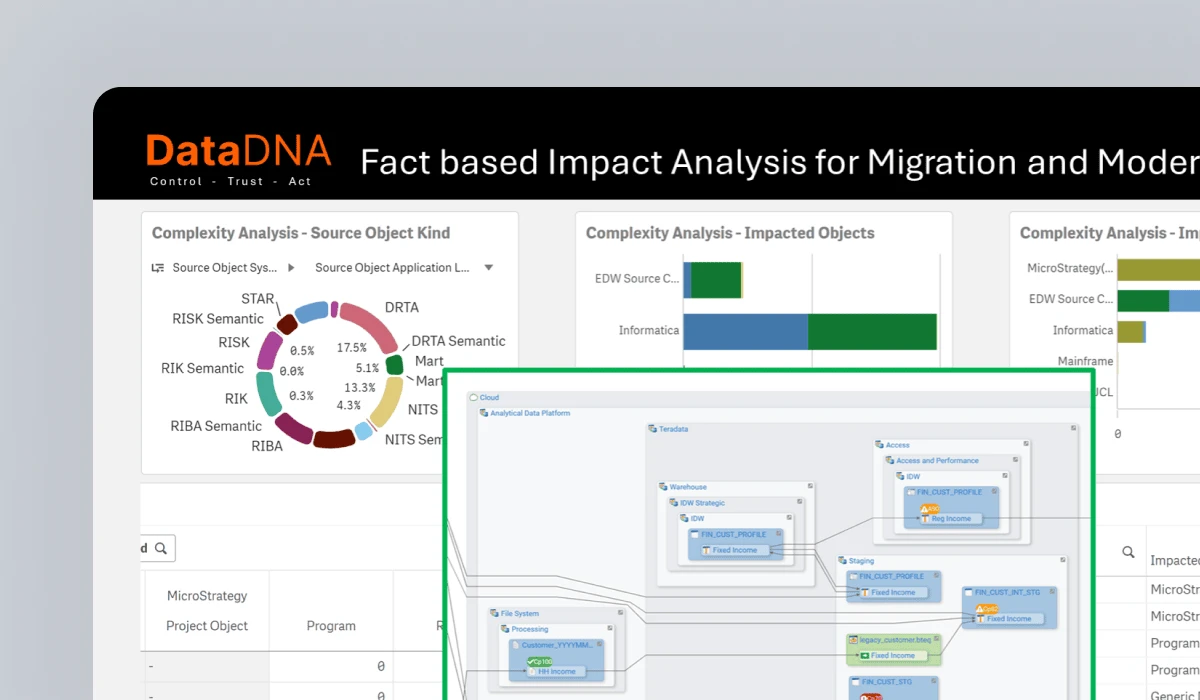Image resolution: width=1200 pixels, height=700 pixels.
Task: Collapse the Staging group box
Action: (x=1063, y=560)
